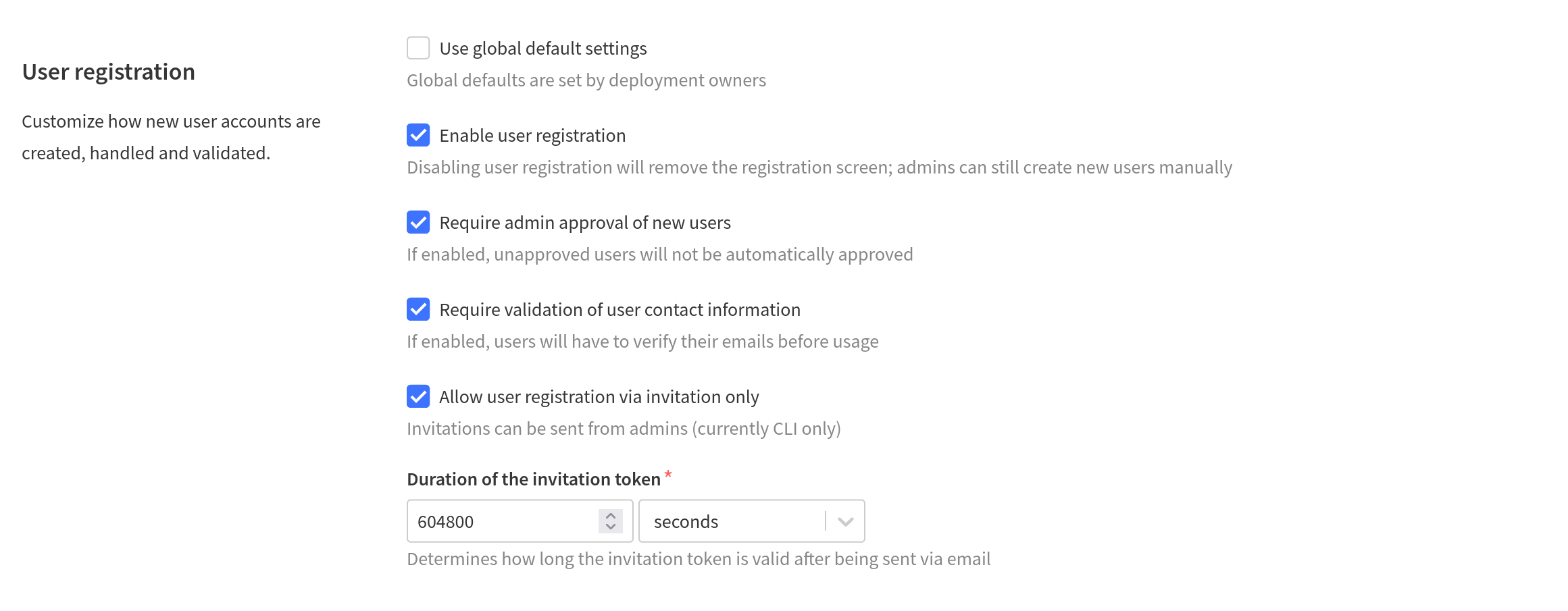Toggle the global defaults setting via its label
The image size is (1568, 611).
543,48
